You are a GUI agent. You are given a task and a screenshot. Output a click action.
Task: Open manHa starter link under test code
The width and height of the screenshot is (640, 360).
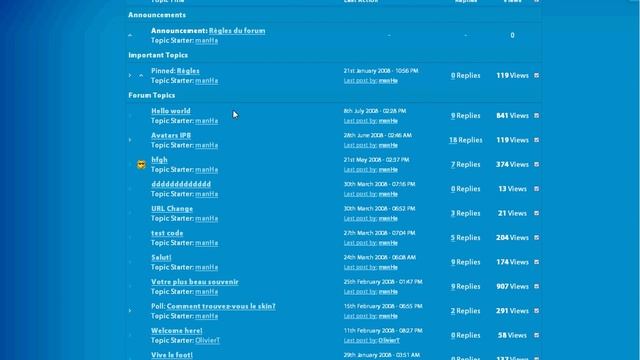click(x=207, y=243)
